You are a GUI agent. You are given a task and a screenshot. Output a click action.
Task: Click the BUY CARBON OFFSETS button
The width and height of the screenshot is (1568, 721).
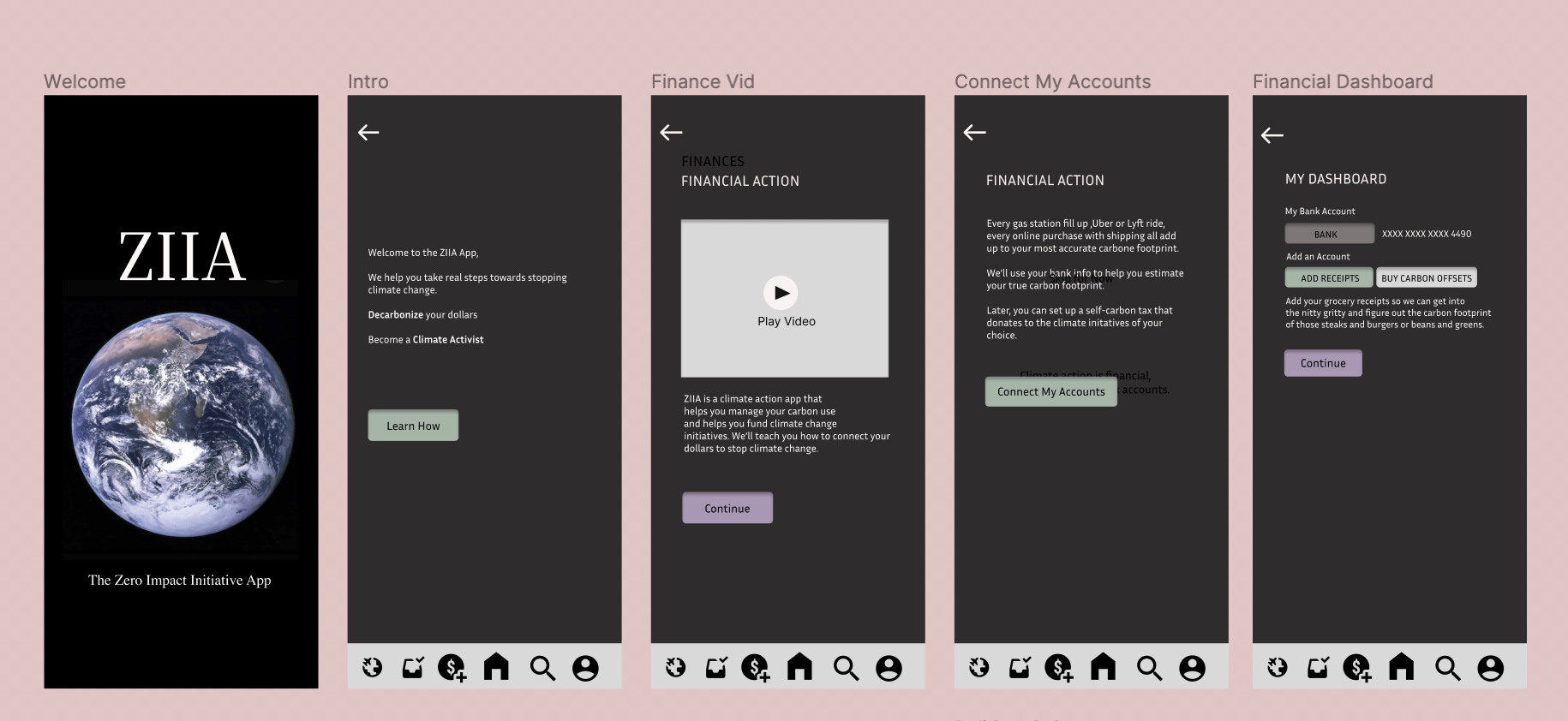1427,277
